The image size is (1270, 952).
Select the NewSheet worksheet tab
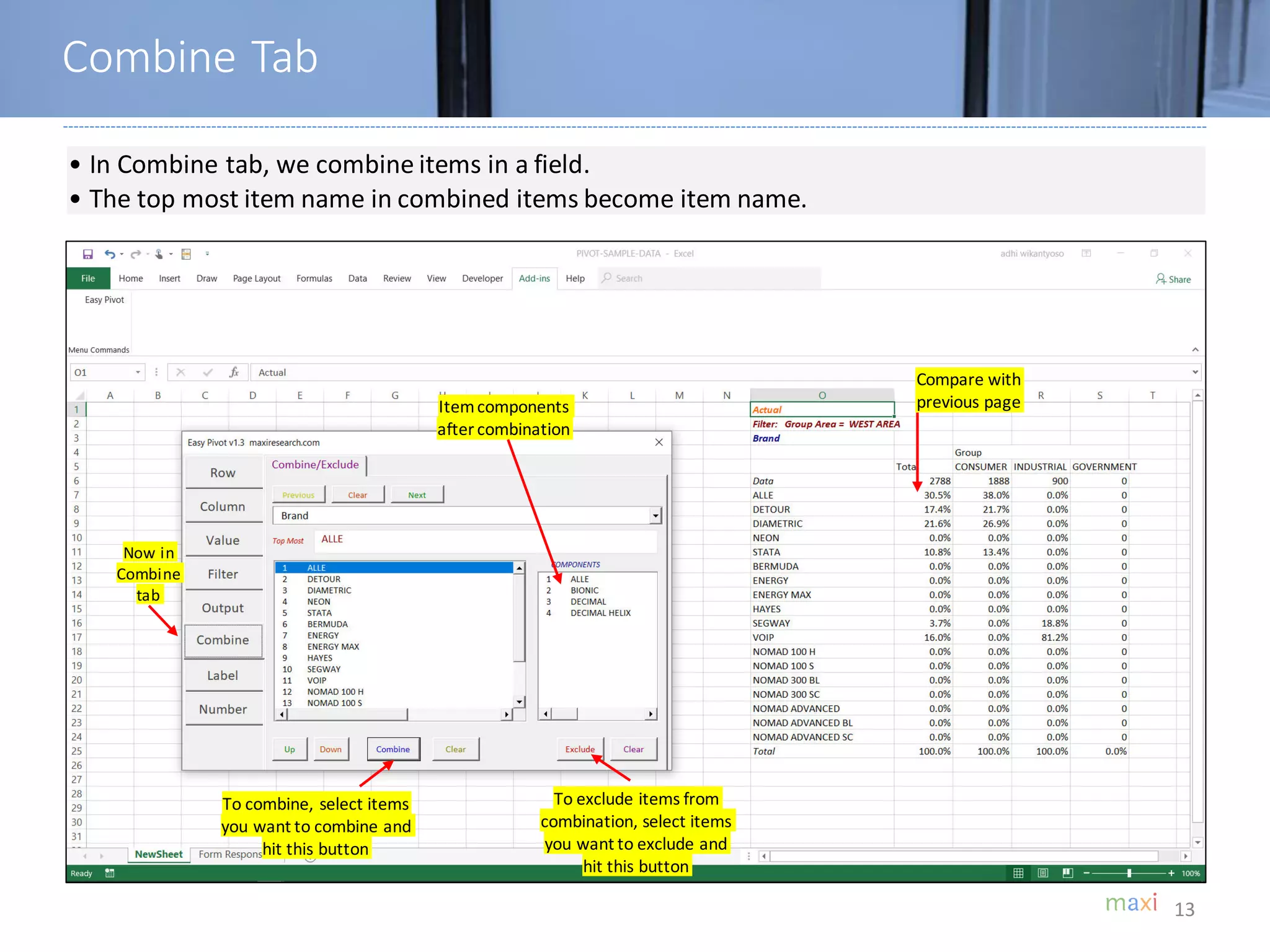[159, 854]
